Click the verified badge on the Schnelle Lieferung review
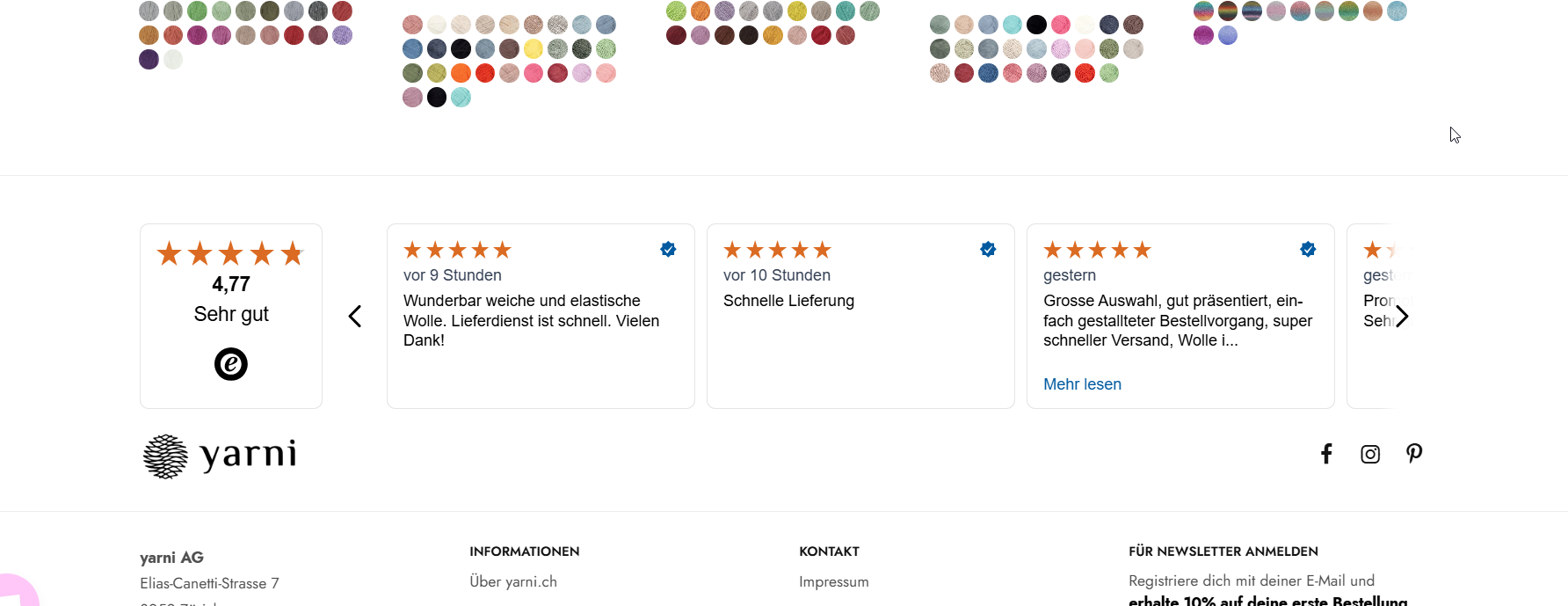Screen dimensions: 1568x606 (x=988, y=249)
